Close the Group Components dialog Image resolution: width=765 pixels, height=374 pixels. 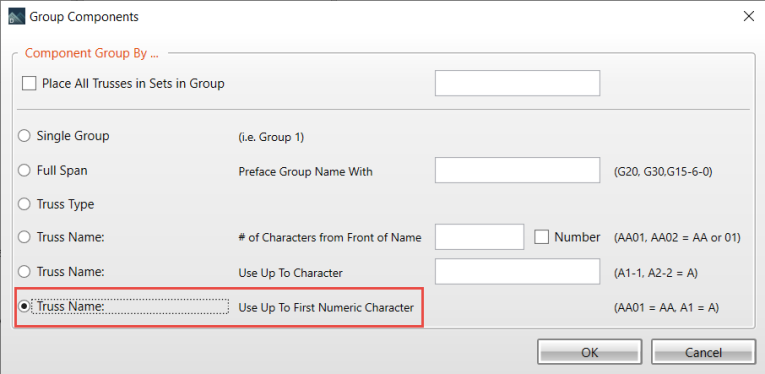[748, 17]
